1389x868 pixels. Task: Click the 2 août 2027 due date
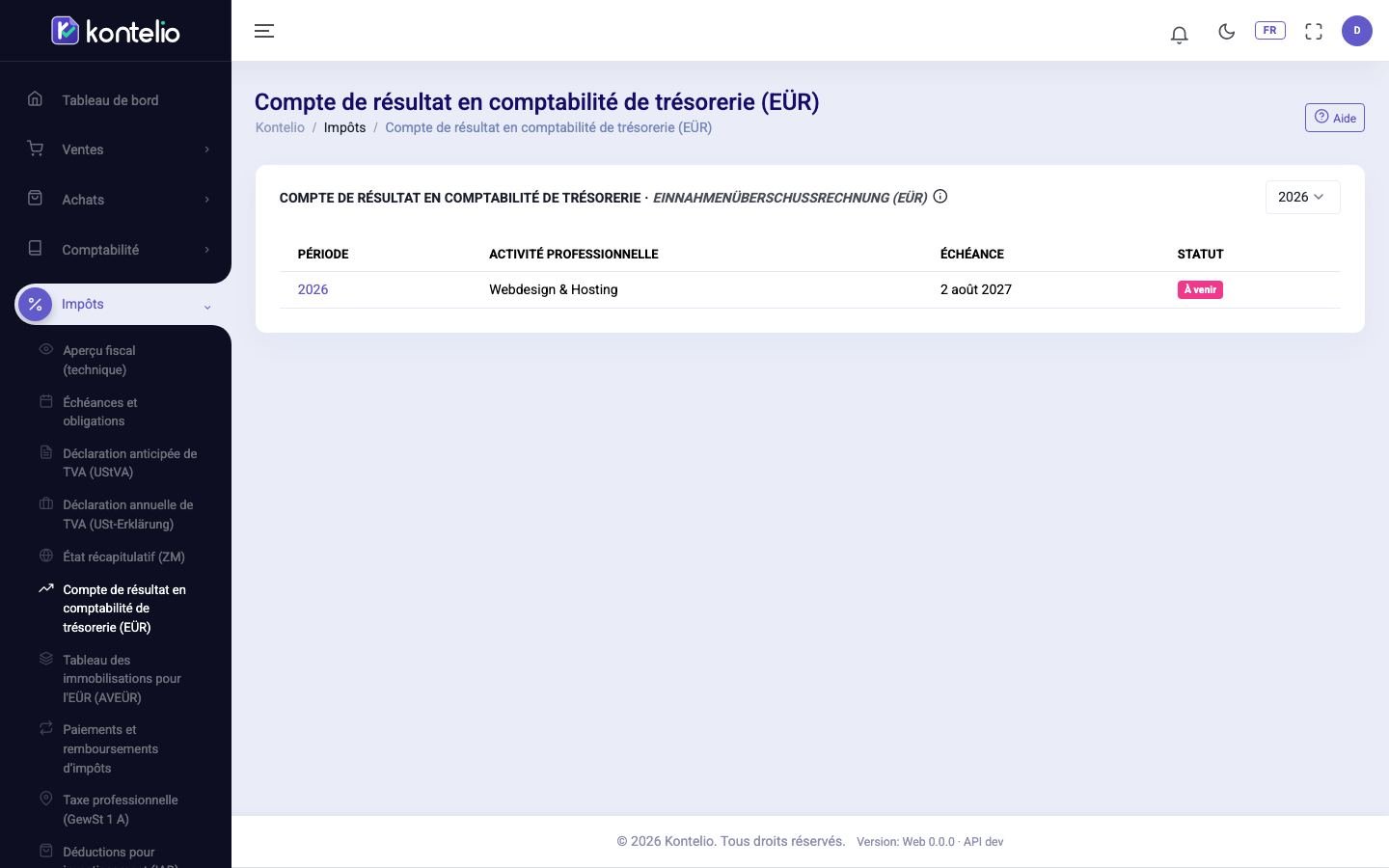pyautogui.click(x=975, y=289)
